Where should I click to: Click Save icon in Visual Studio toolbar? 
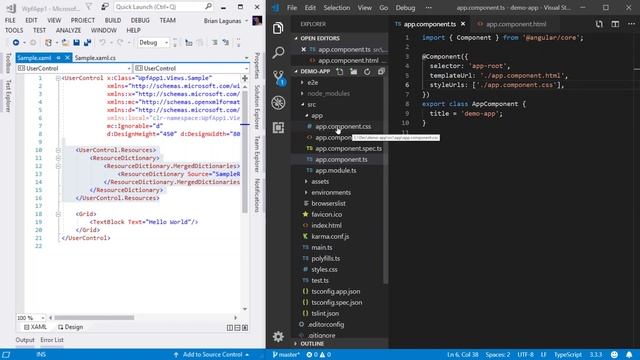pos(76,42)
